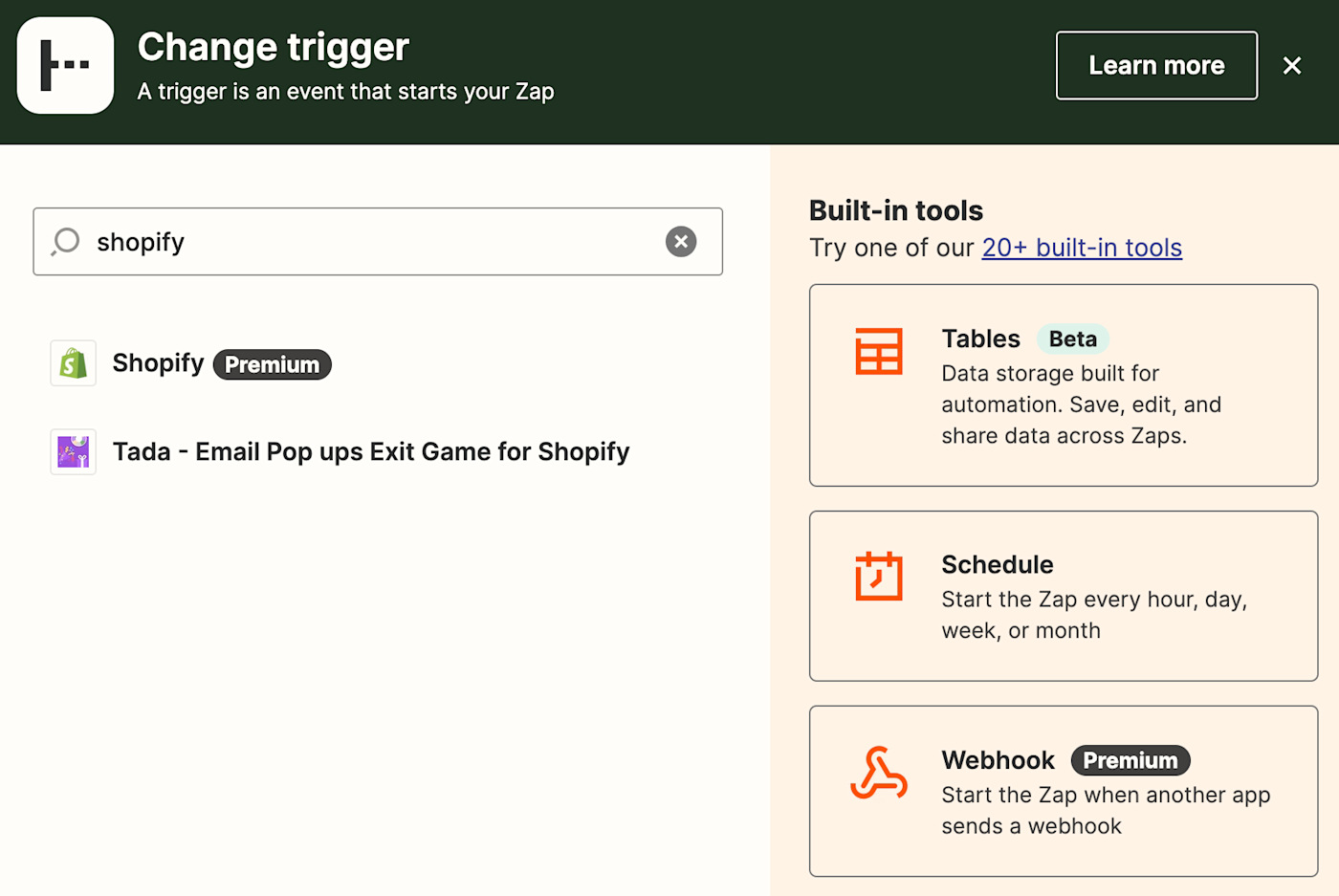Click the Webhook icon

pyautogui.click(x=879, y=773)
